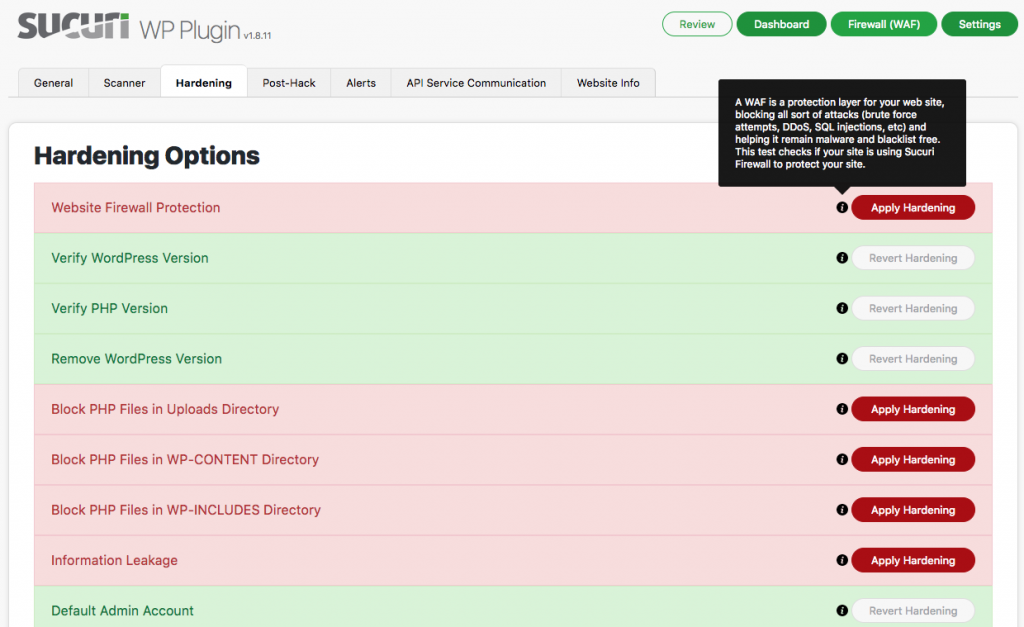Viewport: 1024px width, 627px height.
Task: Apply Hardening for Information Leakage
Action: click(913, 560)
